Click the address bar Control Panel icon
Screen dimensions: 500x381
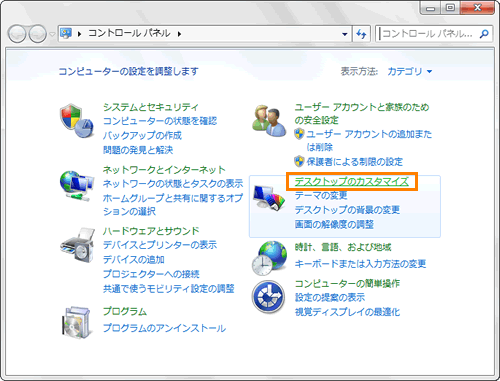click(66, 33)
